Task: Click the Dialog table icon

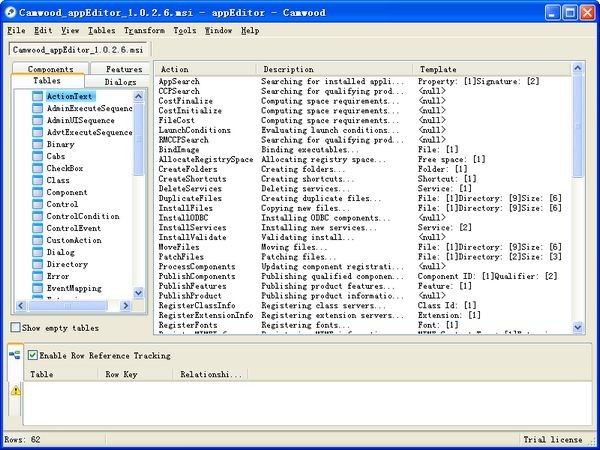Action: (x=37, y=253)
